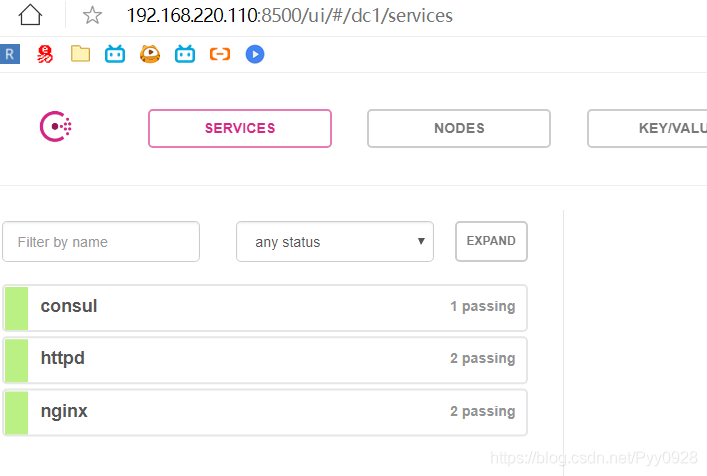Open the red NetEase bookmark icon
Image resolution: width=707 pixels, height=476 pixels.
click(45, 55)
